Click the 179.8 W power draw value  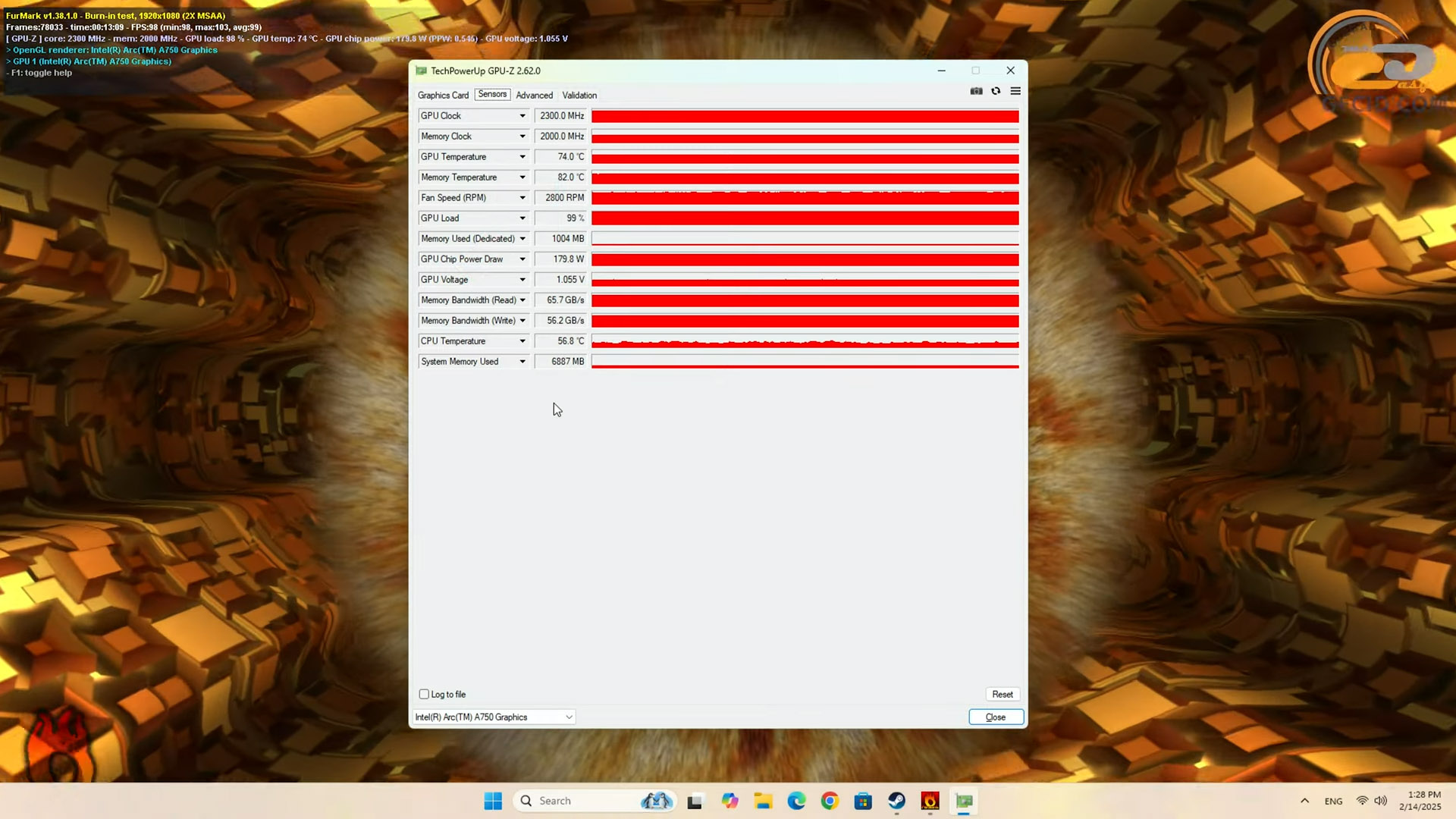coord(560,259)
